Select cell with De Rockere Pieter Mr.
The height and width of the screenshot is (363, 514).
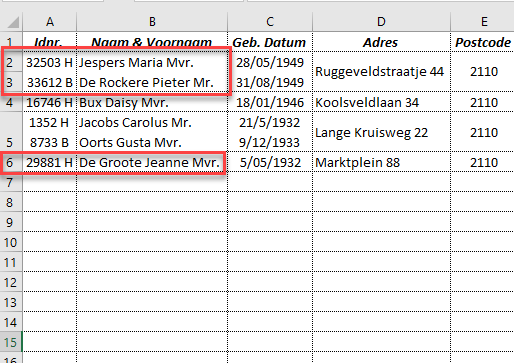(152, 82)
